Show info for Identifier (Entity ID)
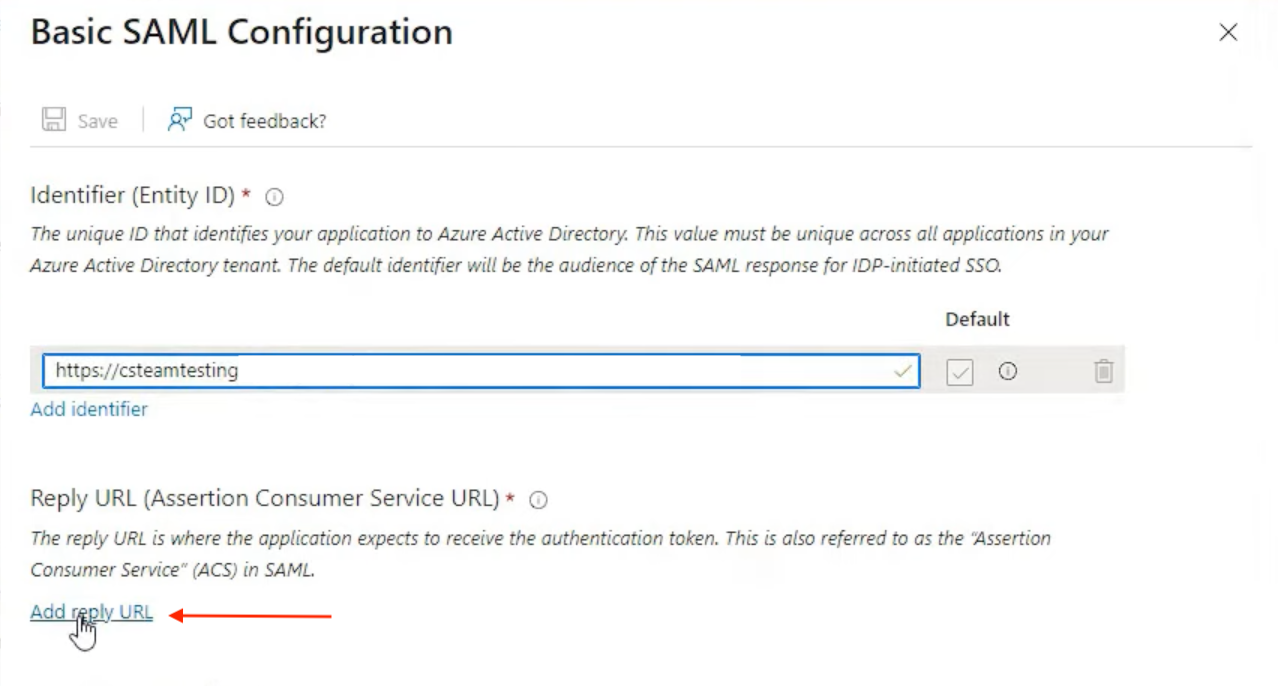The image size is (1278, 686). 275,198
